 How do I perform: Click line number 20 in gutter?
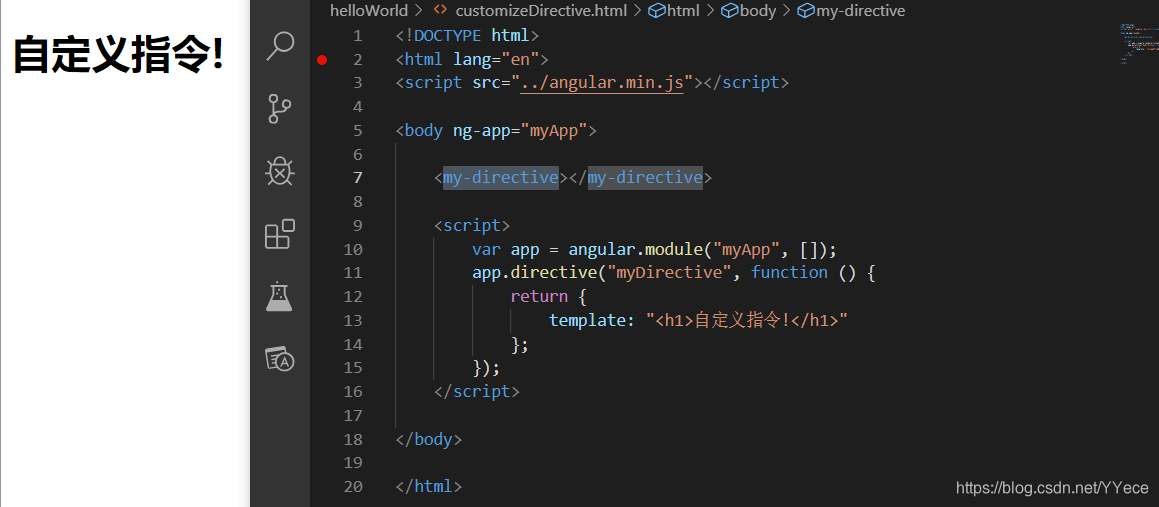point(353,486)
